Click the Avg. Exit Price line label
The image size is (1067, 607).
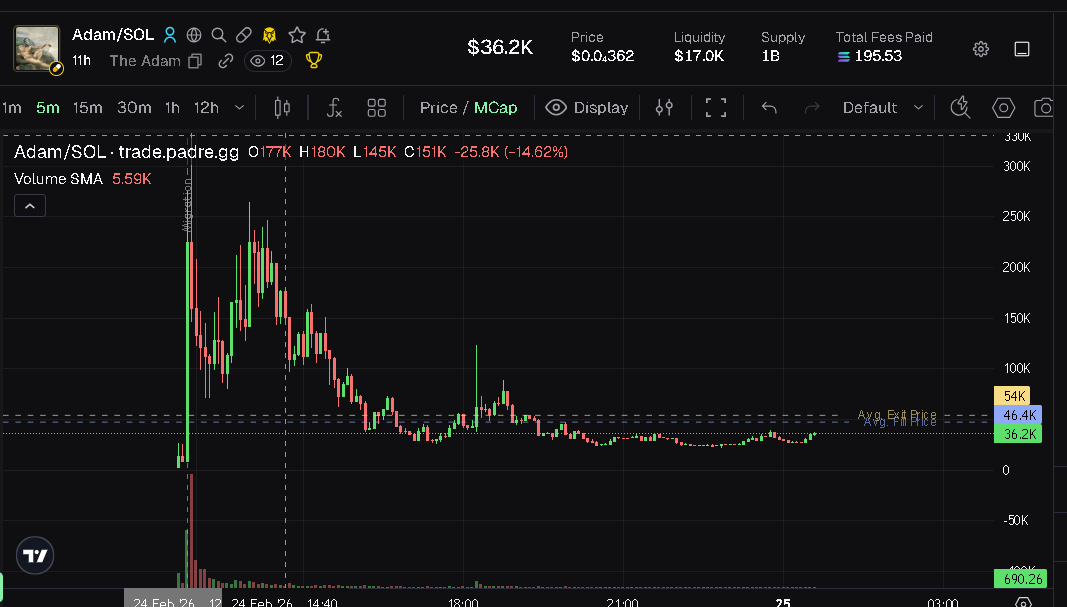(897, 414)
